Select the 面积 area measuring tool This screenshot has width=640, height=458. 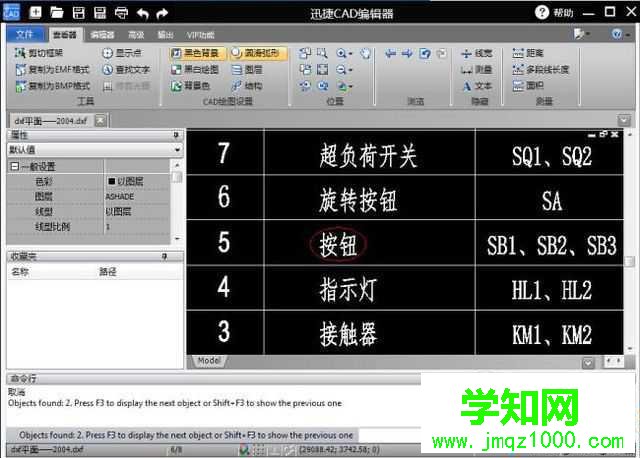click(528, 86)
